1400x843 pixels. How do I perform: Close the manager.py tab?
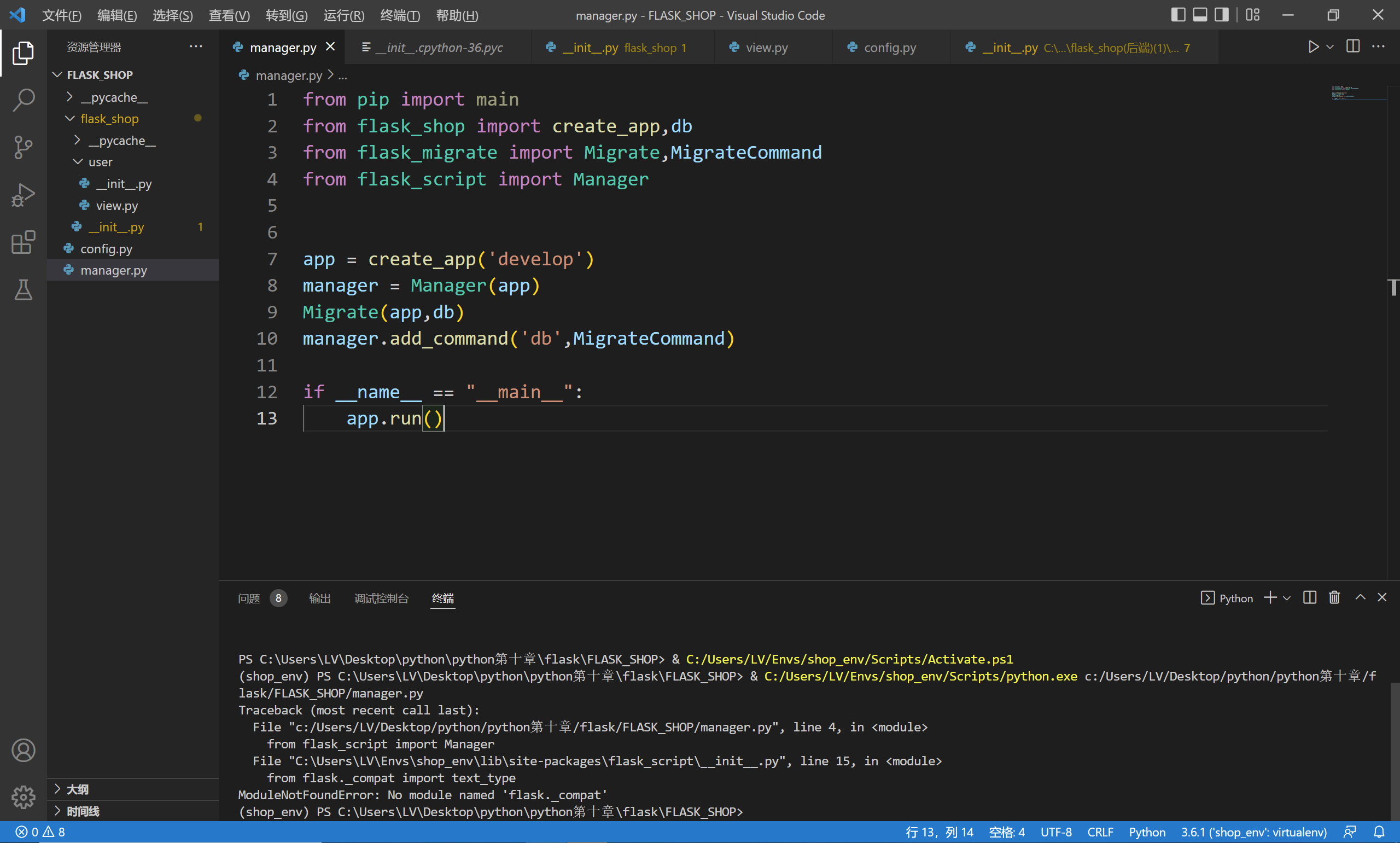pyautogui.click(x=330, y=46)
